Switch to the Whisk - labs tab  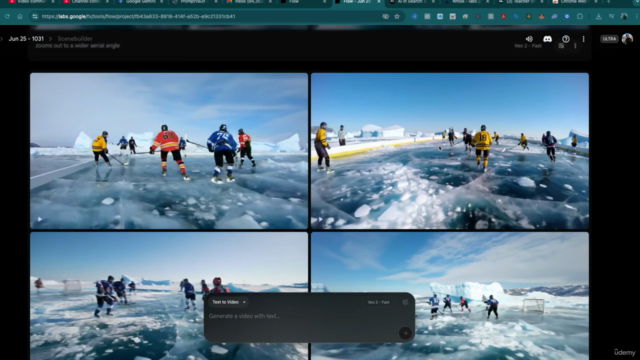466,2
